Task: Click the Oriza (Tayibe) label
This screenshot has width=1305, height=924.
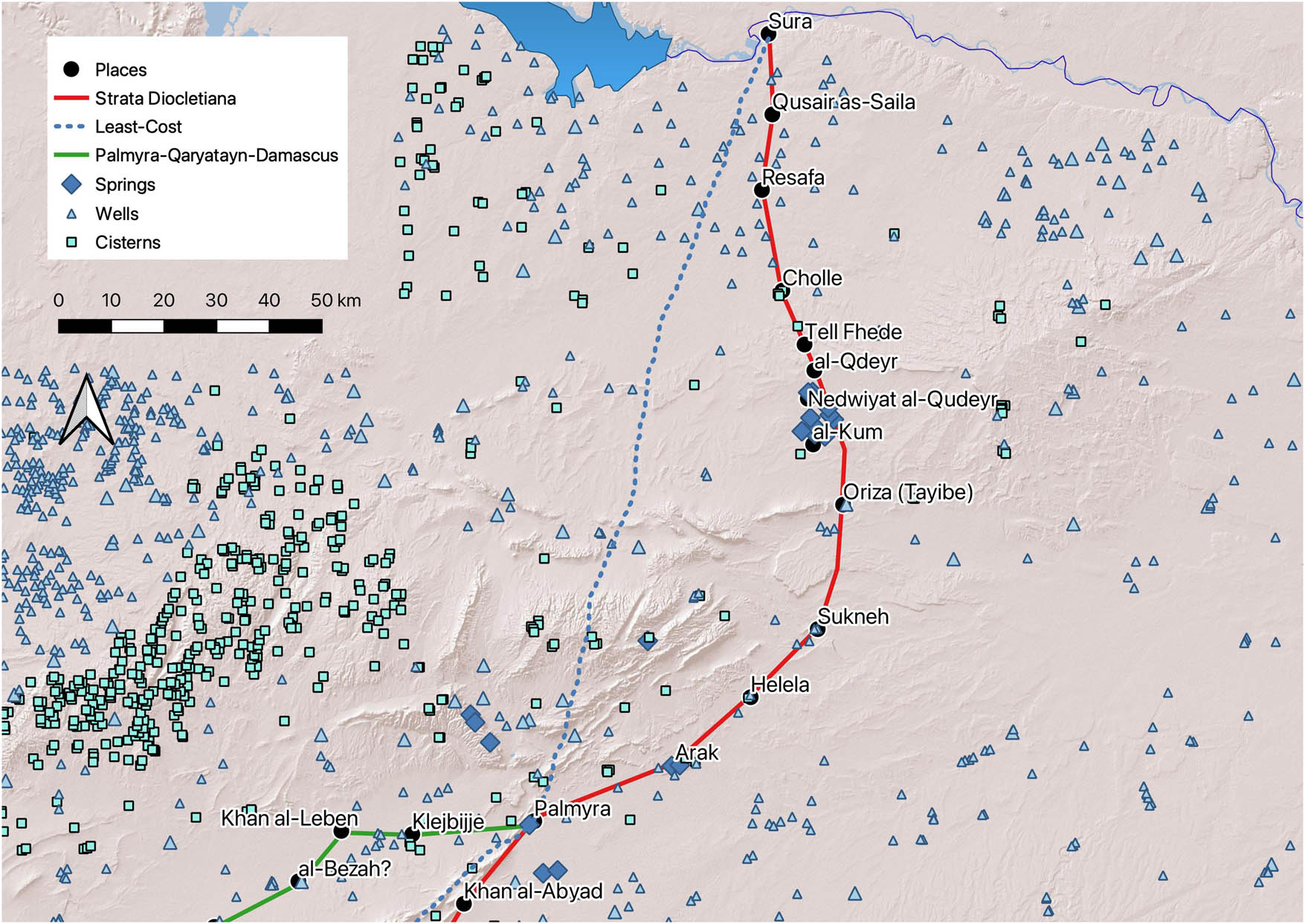Action: (x=908, y=492)
